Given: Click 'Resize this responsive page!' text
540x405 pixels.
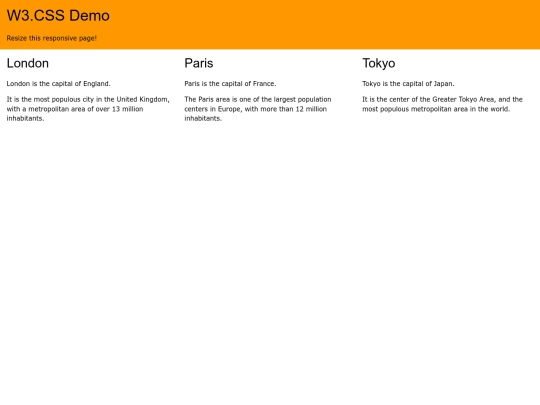Looking at the screenshot, I should (x=51, y=38).
